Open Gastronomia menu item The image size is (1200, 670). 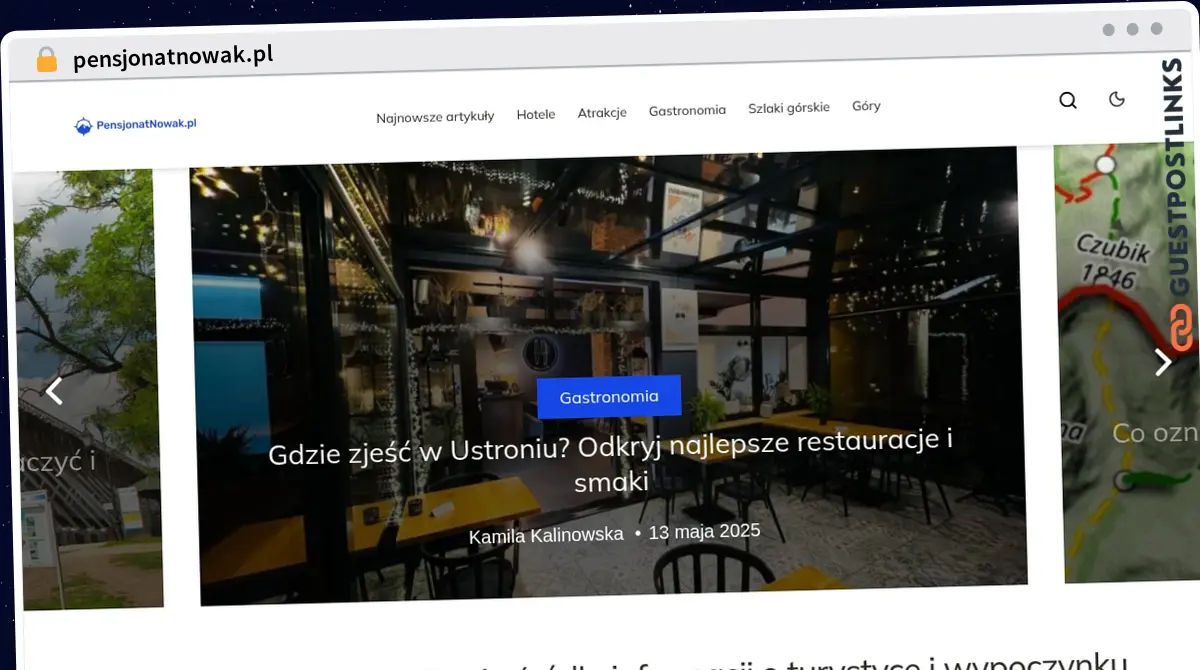[x=687, y=110]
